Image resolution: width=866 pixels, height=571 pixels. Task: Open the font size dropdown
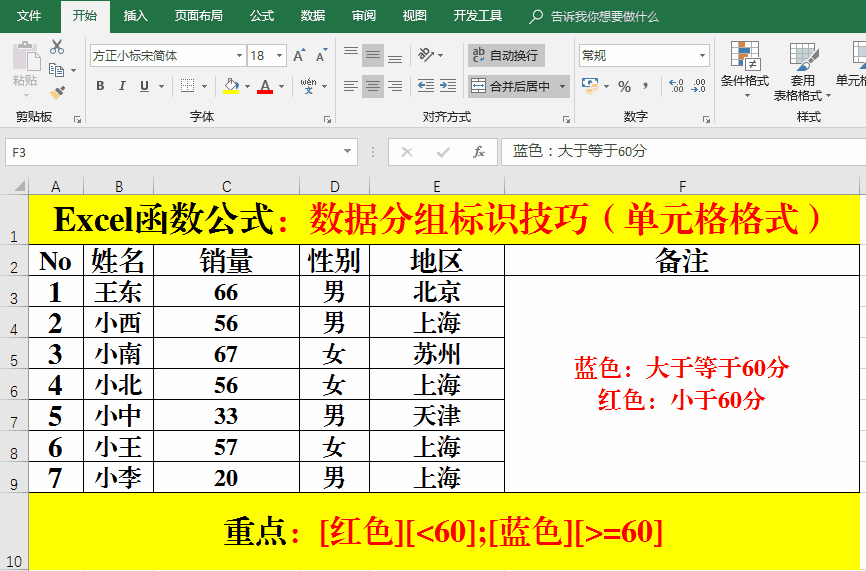tap(279, 56)
